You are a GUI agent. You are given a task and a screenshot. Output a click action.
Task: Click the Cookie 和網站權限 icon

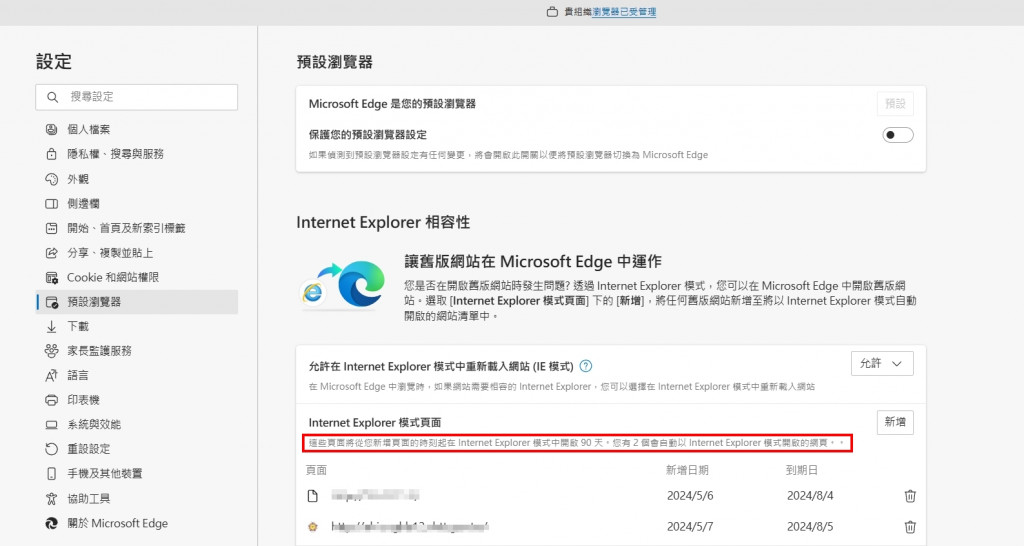pyautogui.click(x=52, y=278)
